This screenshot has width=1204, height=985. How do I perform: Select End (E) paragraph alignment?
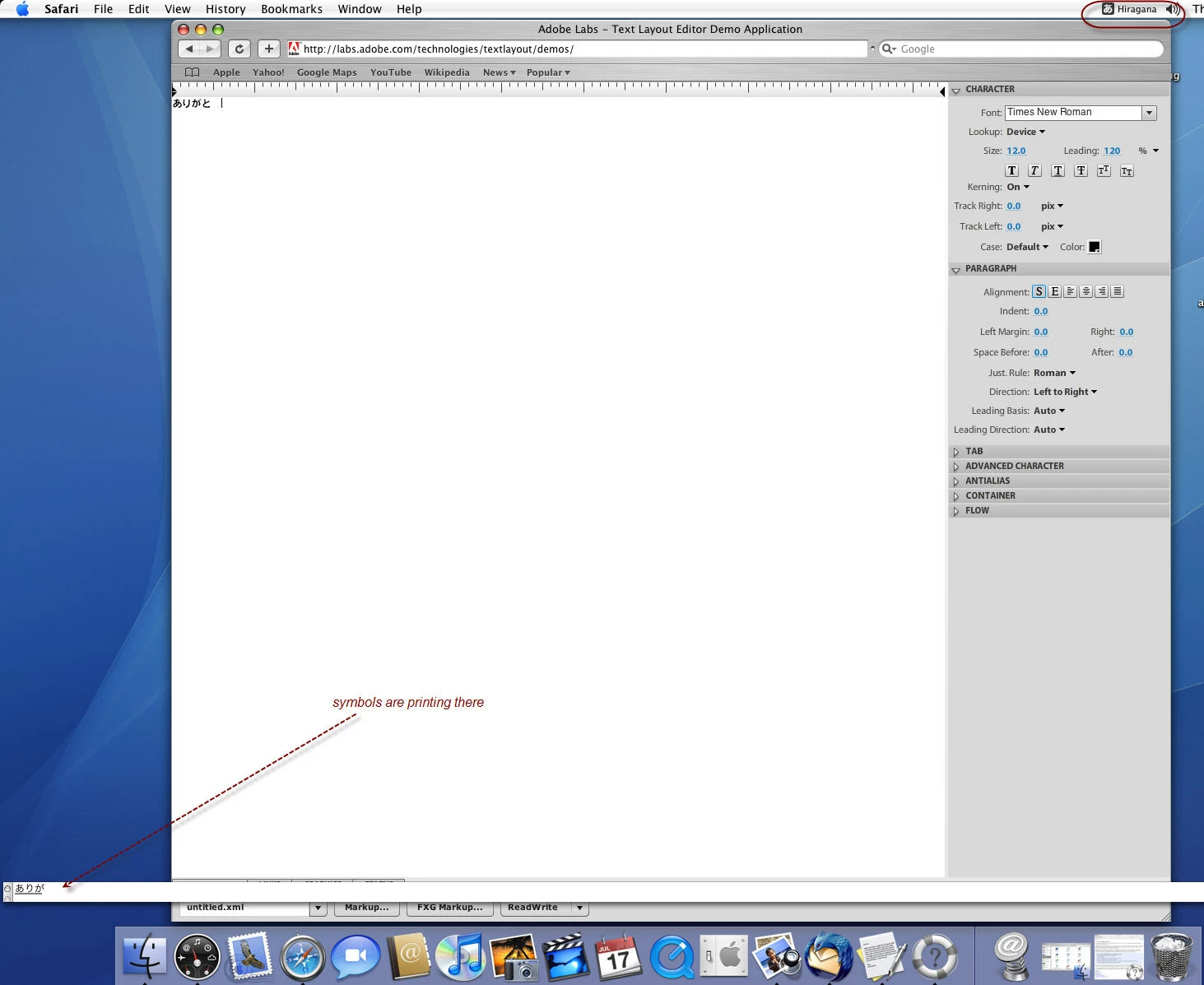[1055, 292]
